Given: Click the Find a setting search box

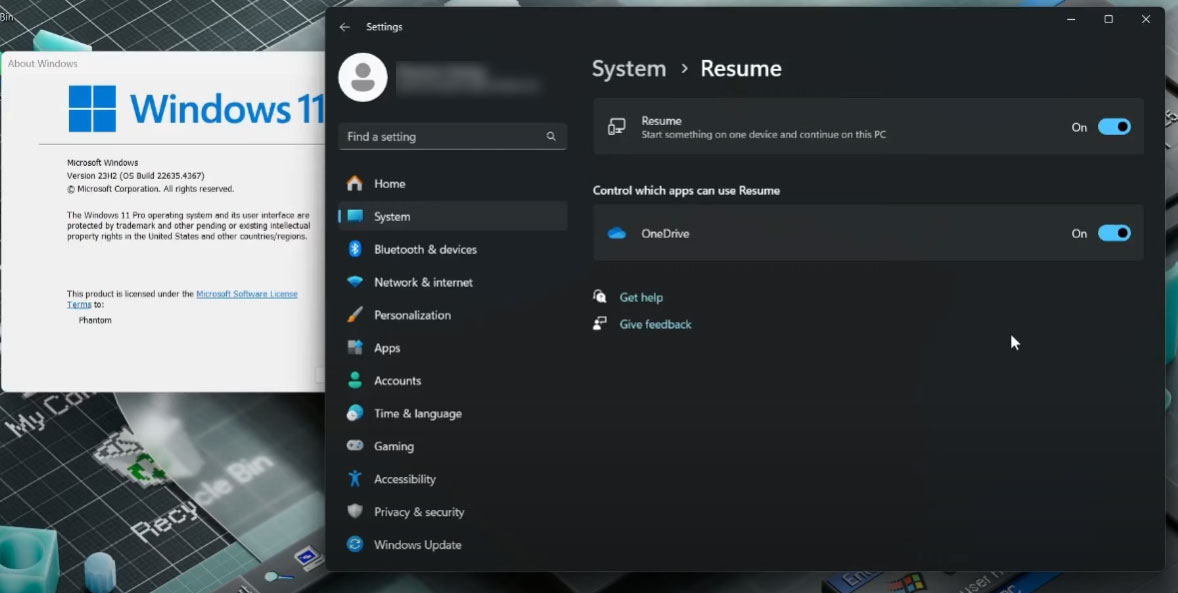Looking at the screenshot, I should pos(452,136).
